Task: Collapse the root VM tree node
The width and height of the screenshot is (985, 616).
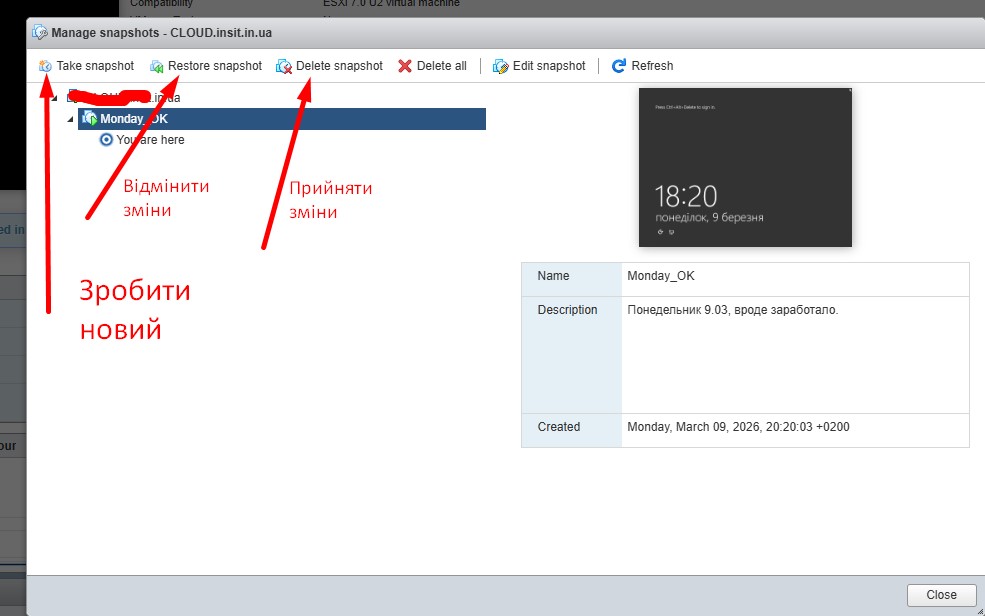Action: pyautogui.click(x=54, y=98)
